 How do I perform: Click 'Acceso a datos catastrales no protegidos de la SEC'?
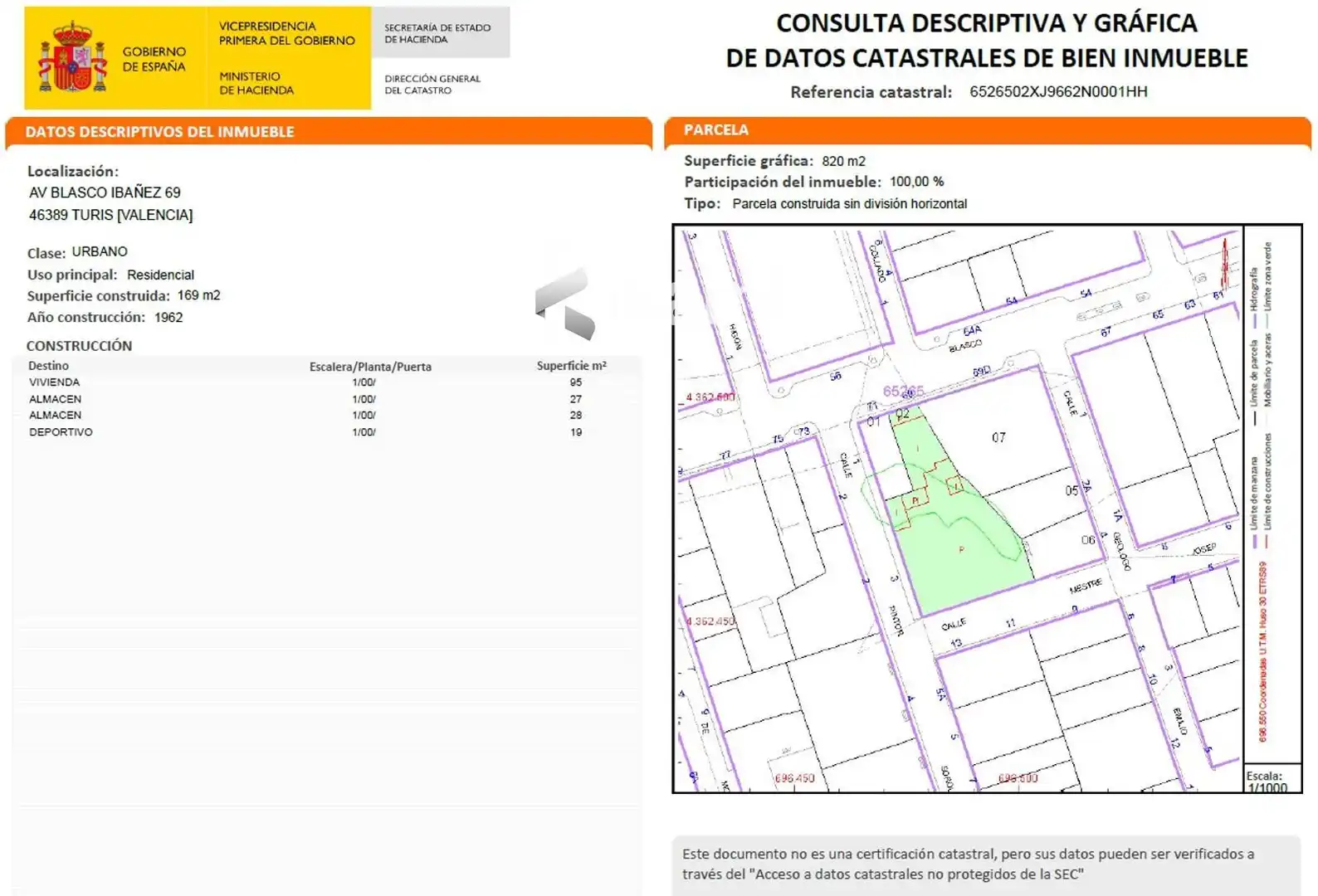[918, 874]
